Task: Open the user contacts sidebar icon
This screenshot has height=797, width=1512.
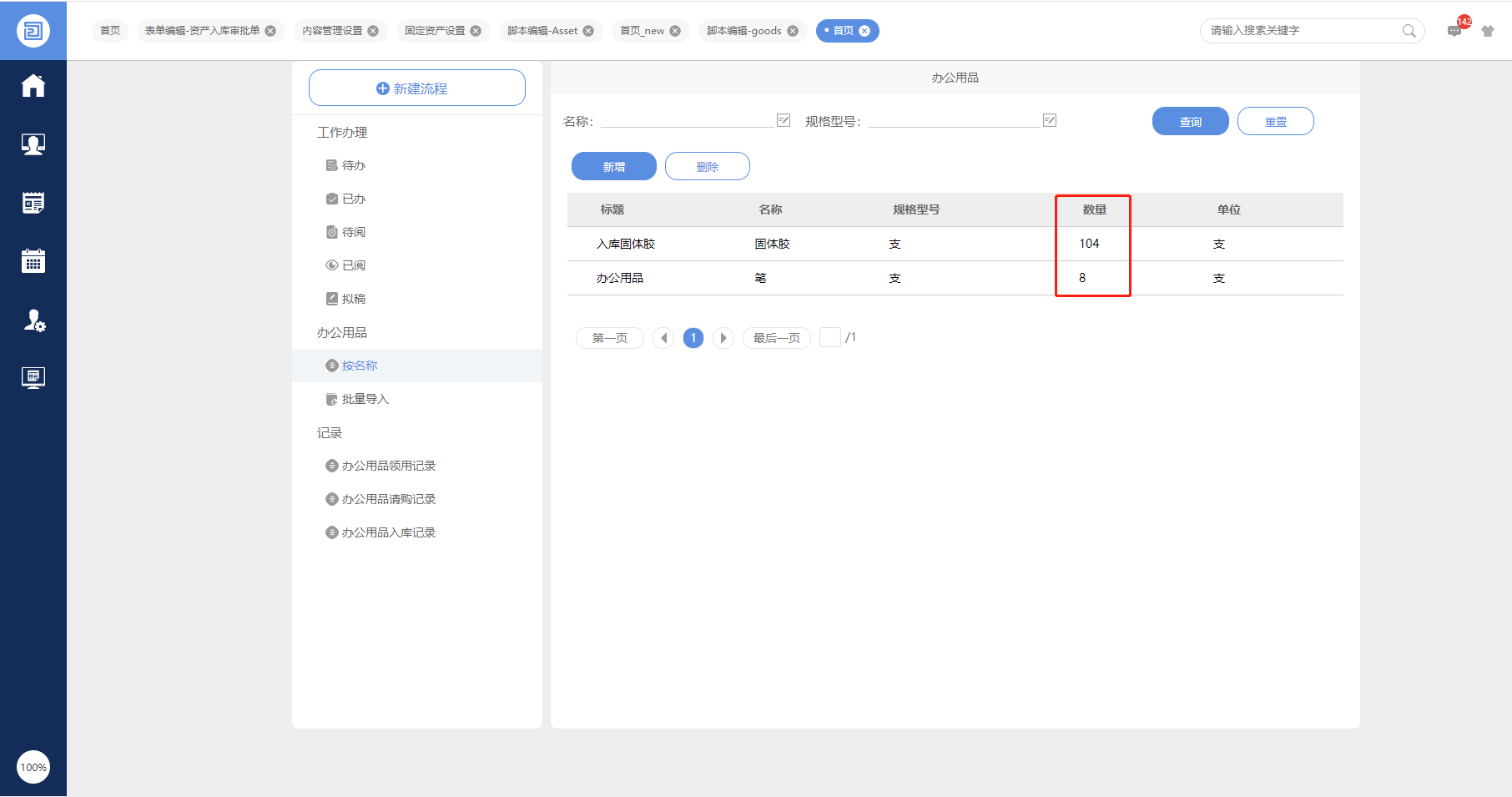Action: click(x=33, y=144)
